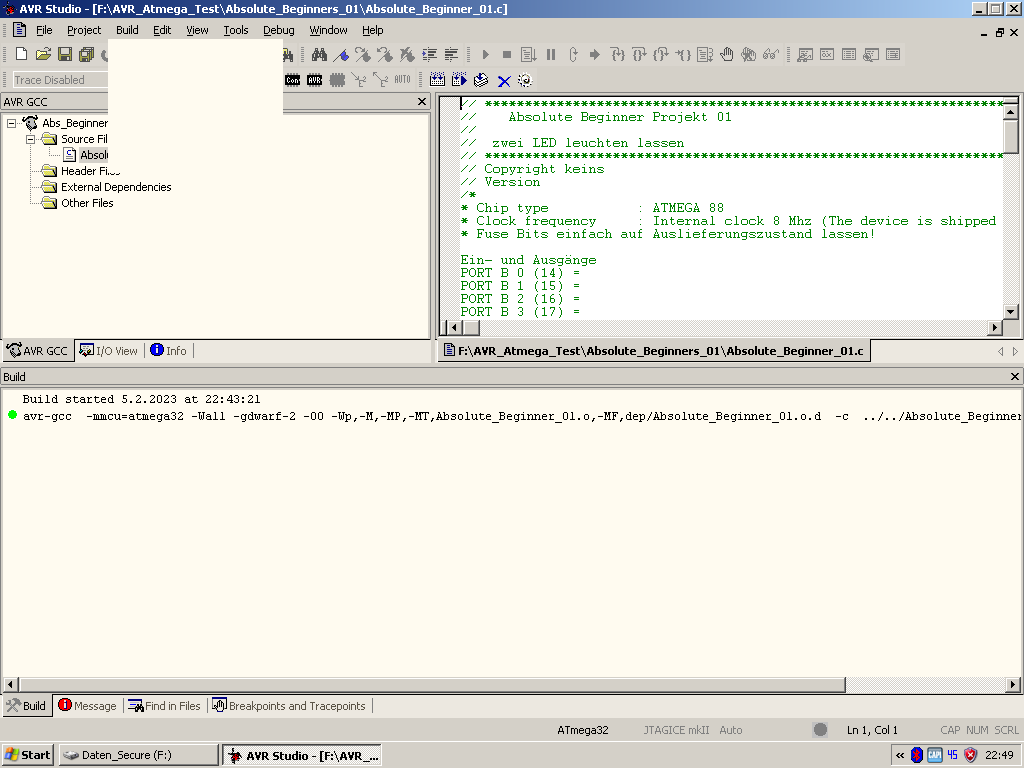Viewport: 1024px width, 768px height.
Task: Click the Build and Run icon
Action: click(459, 80)
